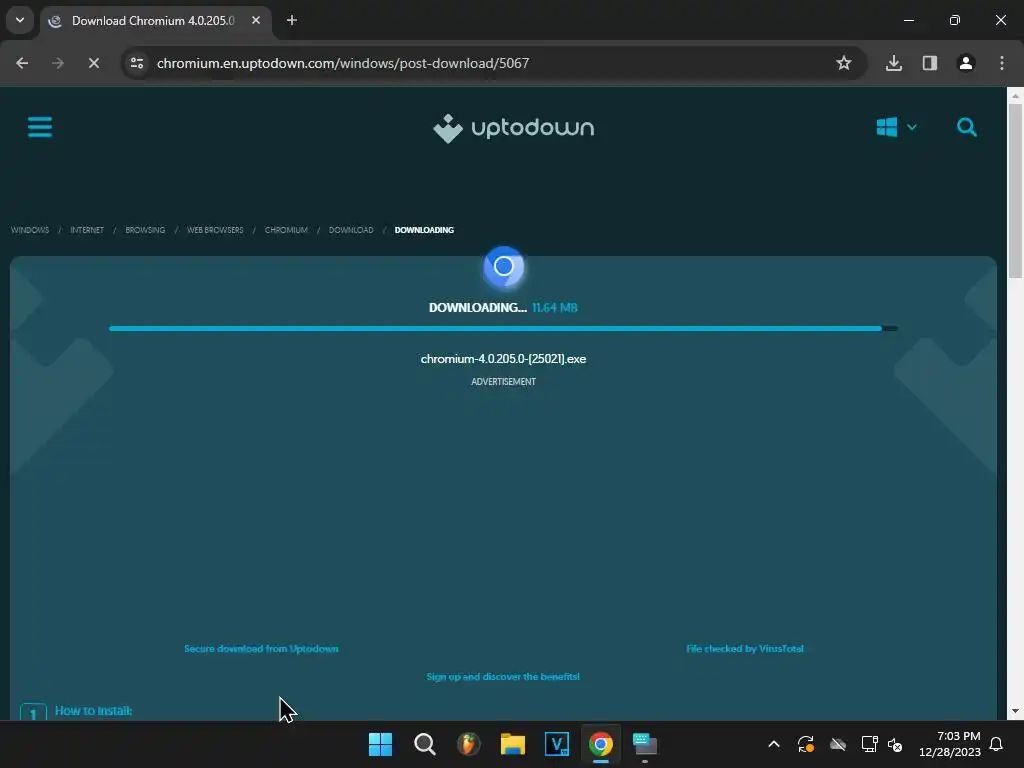Image resolution: width=1024 pixels, height=768 pixels.
Task: Click Sign up and discover the benefits
Action: pos(503,677)
